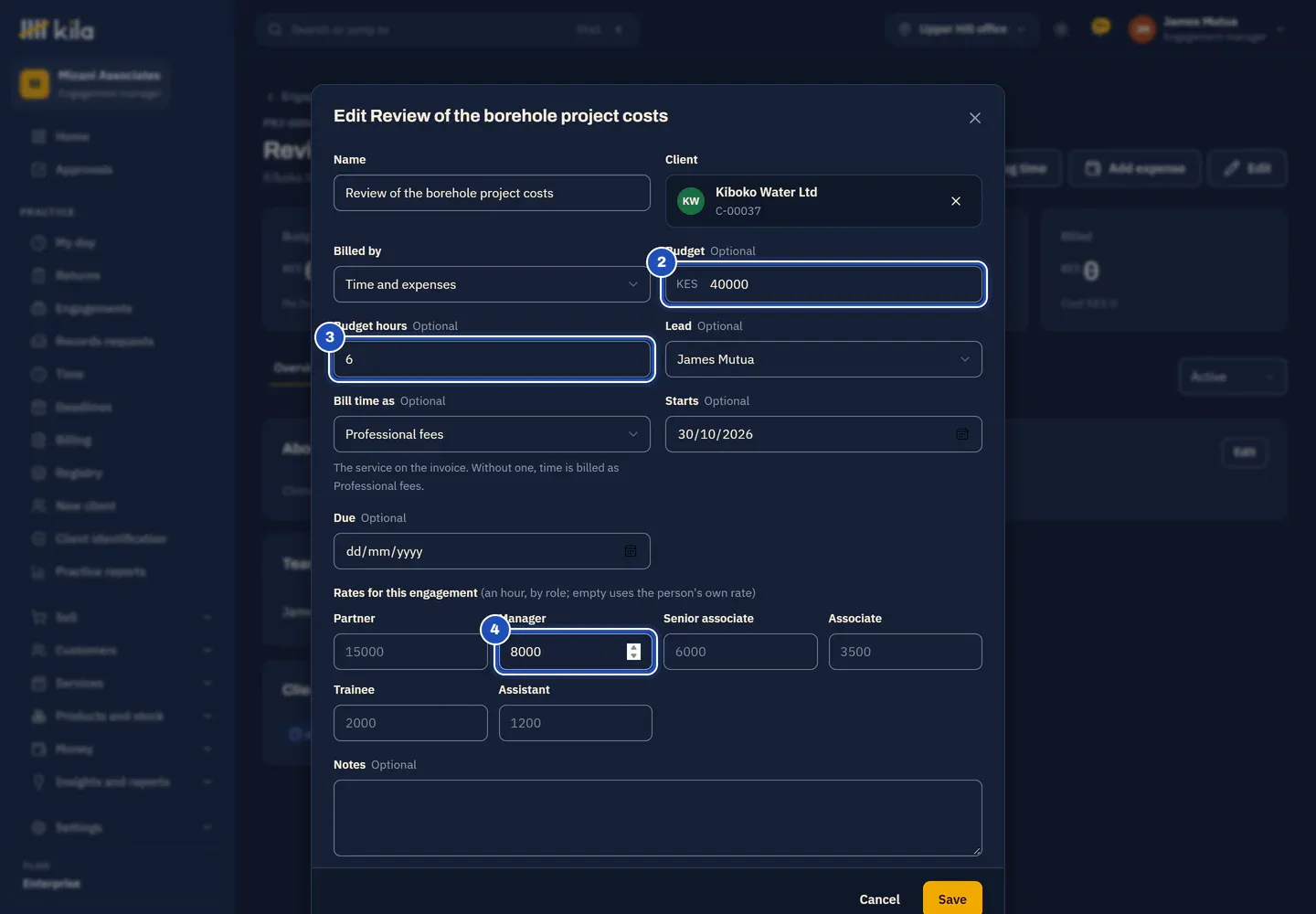
Task: Open Home in the sidebar
Action: 72,136
